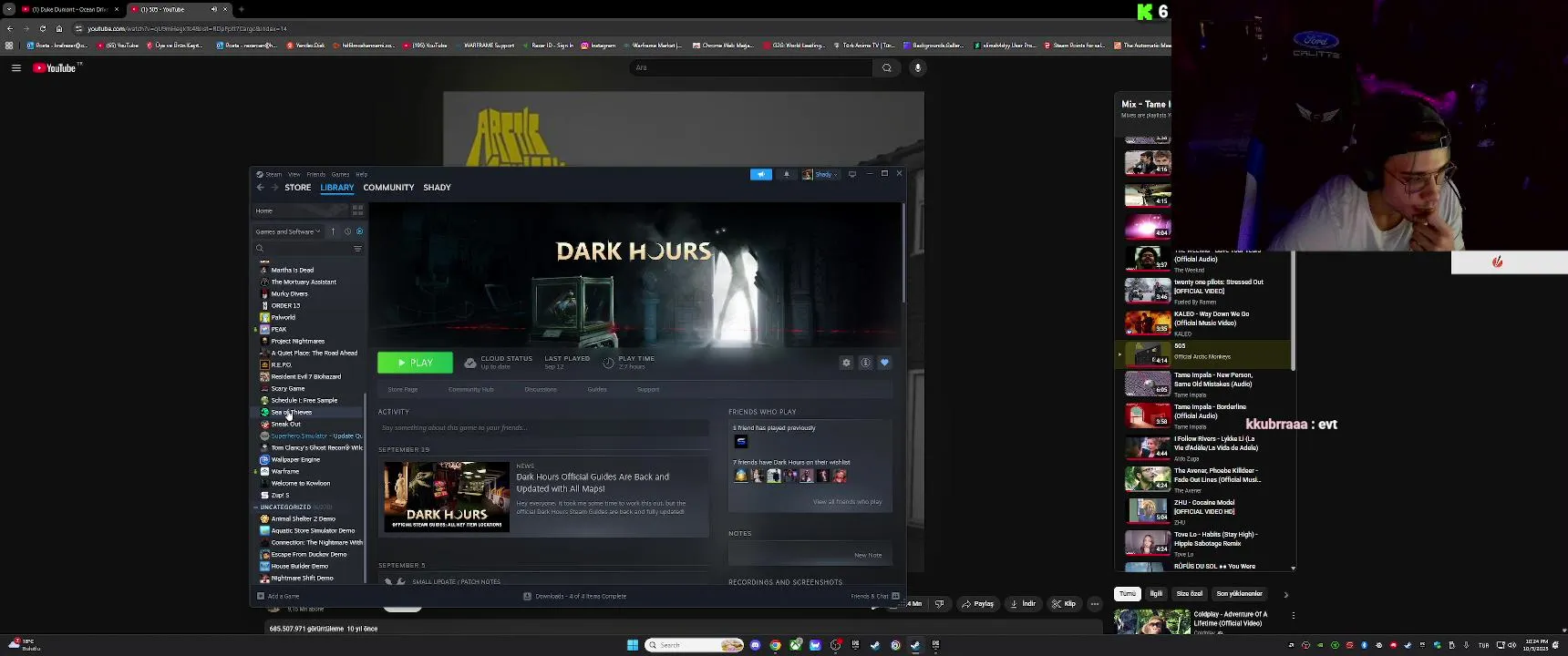Open Big Picture mode monitor icon

852,174
